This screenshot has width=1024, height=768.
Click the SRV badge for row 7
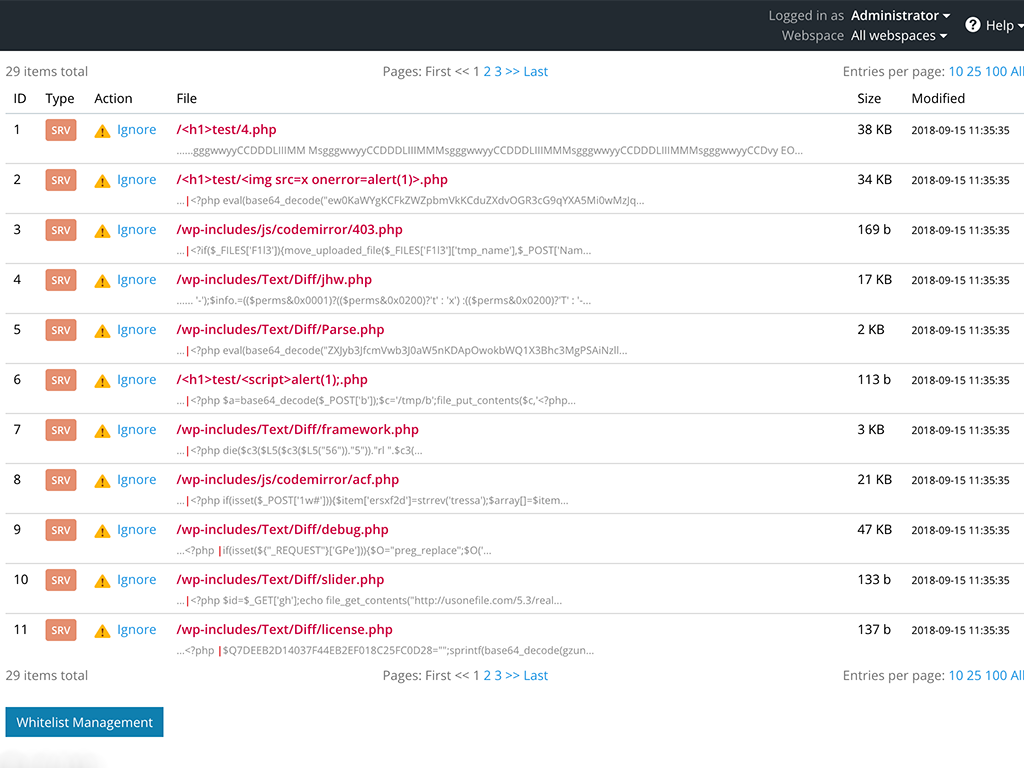(x=61, y=430)
